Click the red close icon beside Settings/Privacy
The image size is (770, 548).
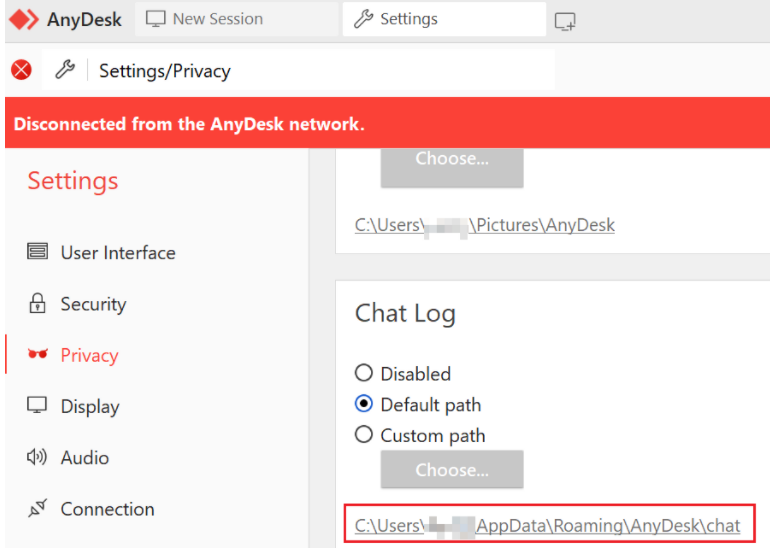point(21,70)
